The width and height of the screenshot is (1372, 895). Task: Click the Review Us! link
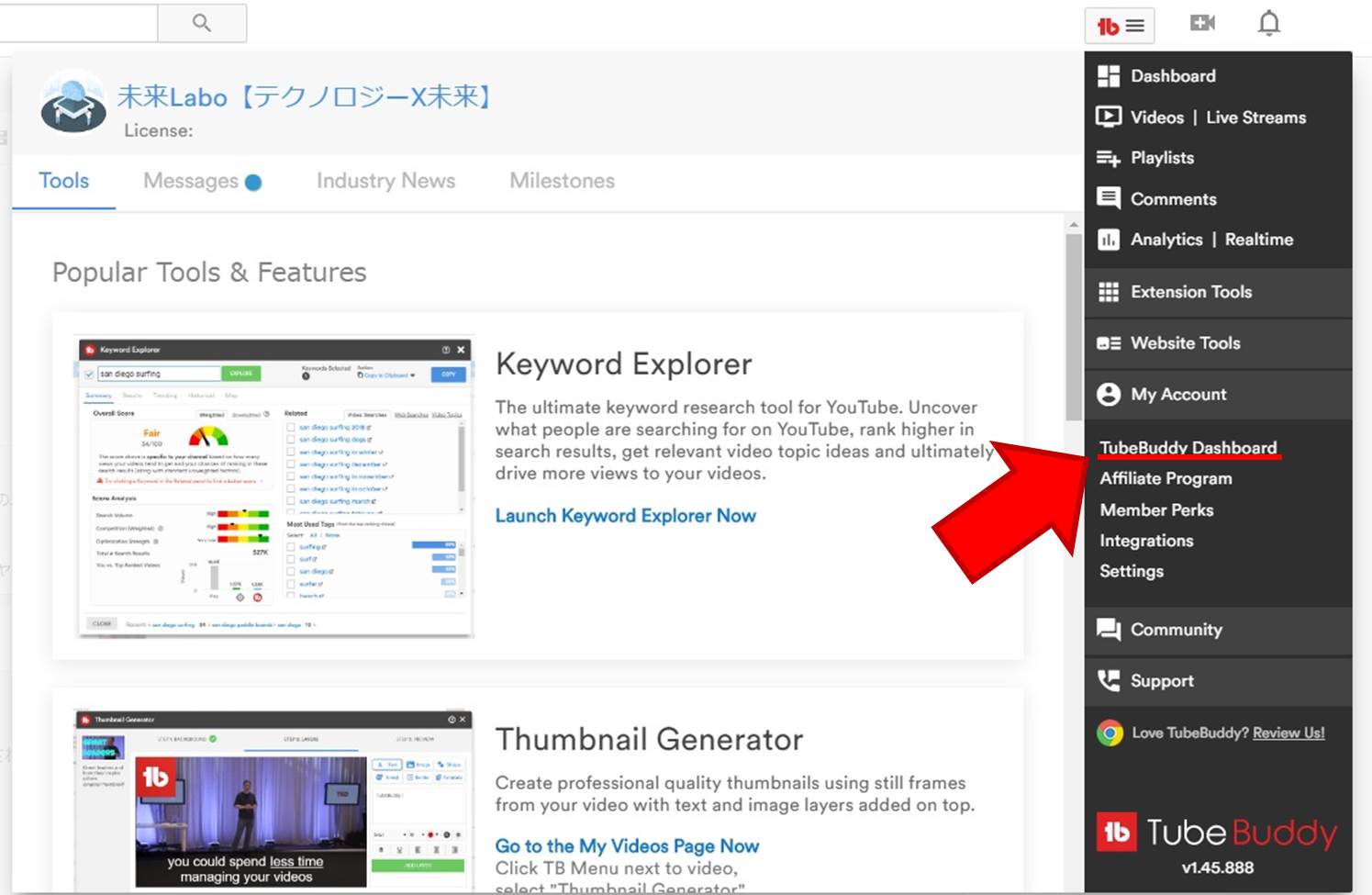(x=1288, y=733)
